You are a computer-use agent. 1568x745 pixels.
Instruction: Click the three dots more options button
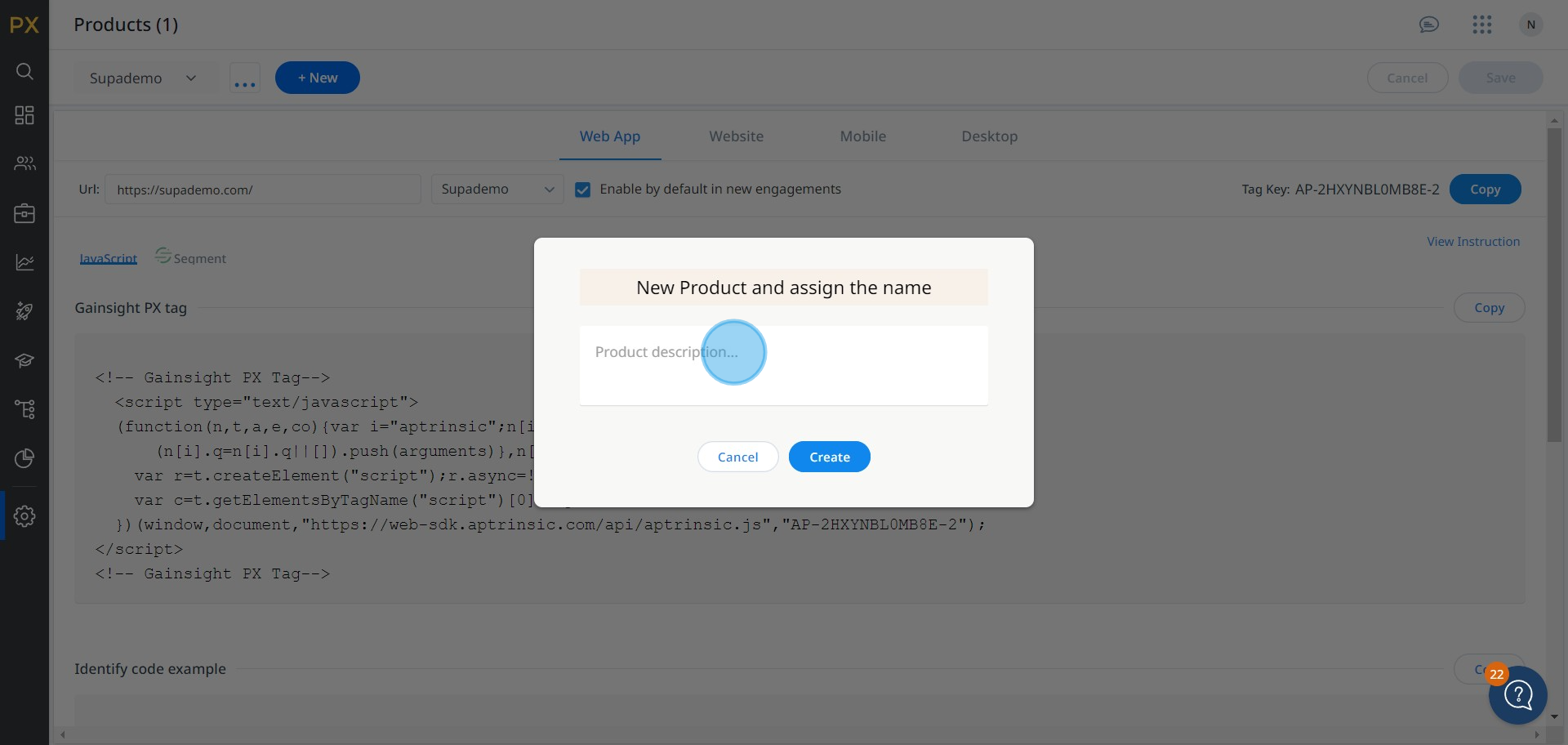[x=245, y=78]
